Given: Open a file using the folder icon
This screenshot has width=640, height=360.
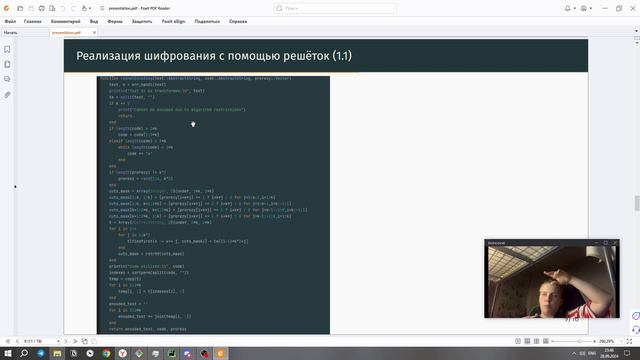Looking at the screenshot, I should [20, 8].
